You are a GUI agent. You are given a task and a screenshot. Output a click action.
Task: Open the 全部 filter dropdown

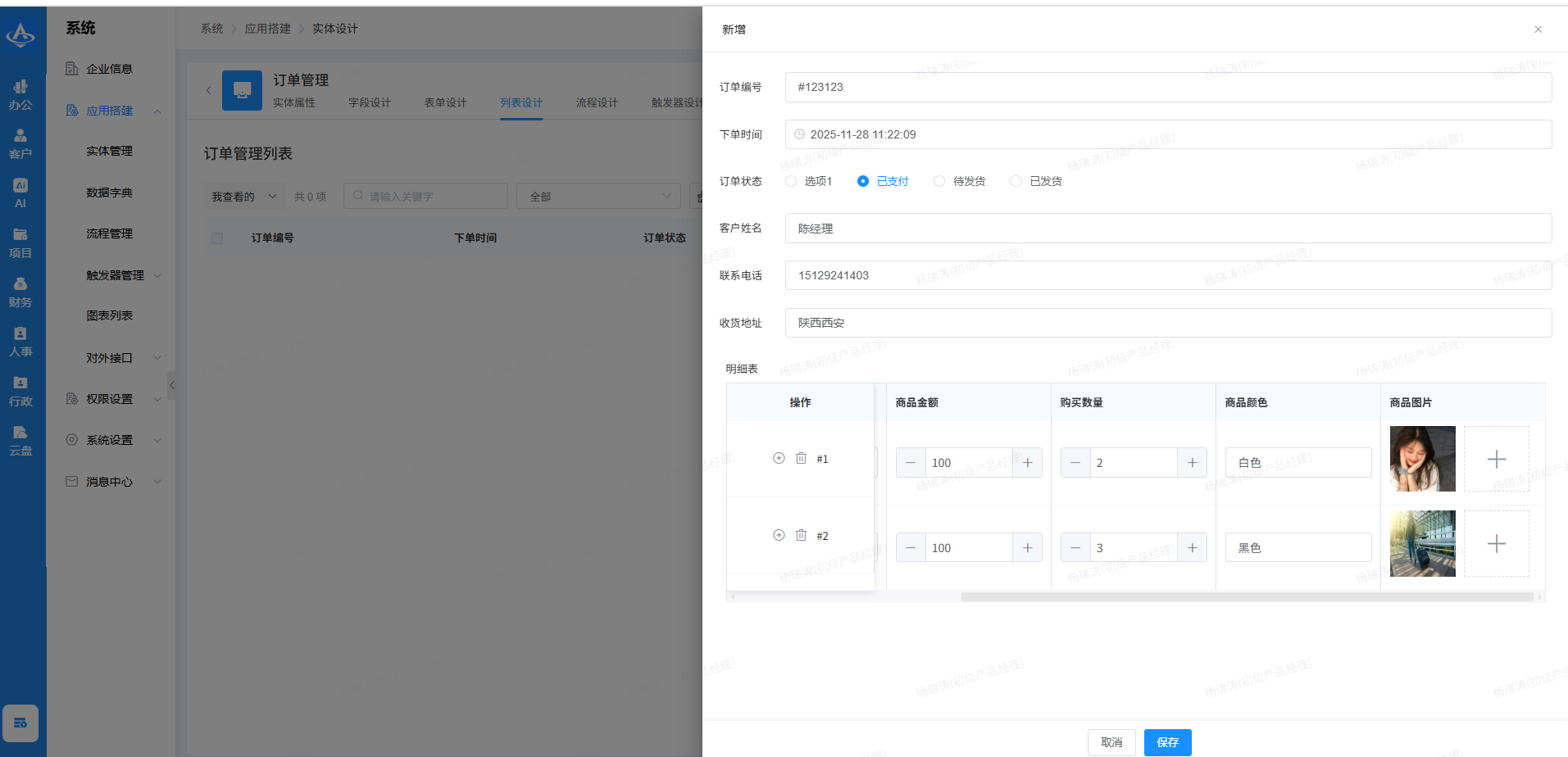(598, 196)
